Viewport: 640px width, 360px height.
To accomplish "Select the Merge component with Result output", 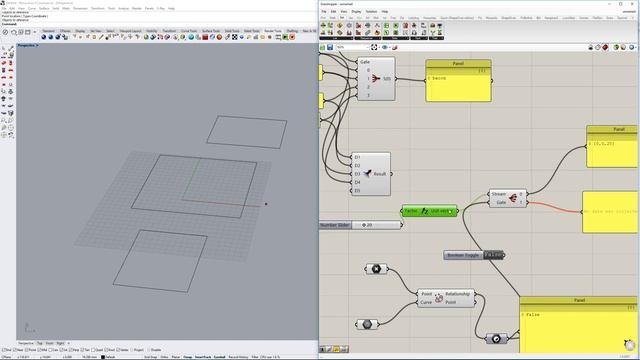I will click(371, 174).
